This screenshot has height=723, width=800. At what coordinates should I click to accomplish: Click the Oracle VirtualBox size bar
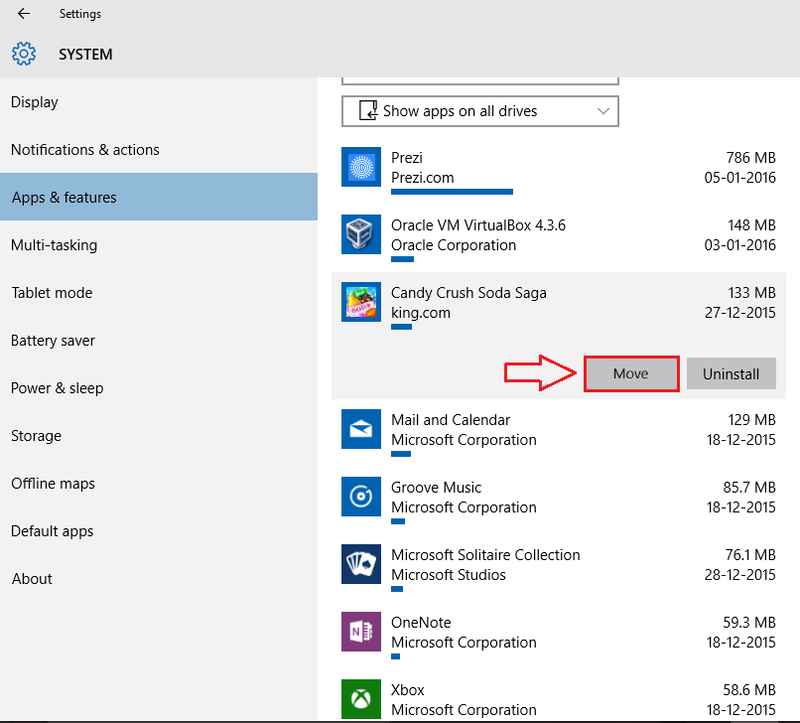coord(402,259)
